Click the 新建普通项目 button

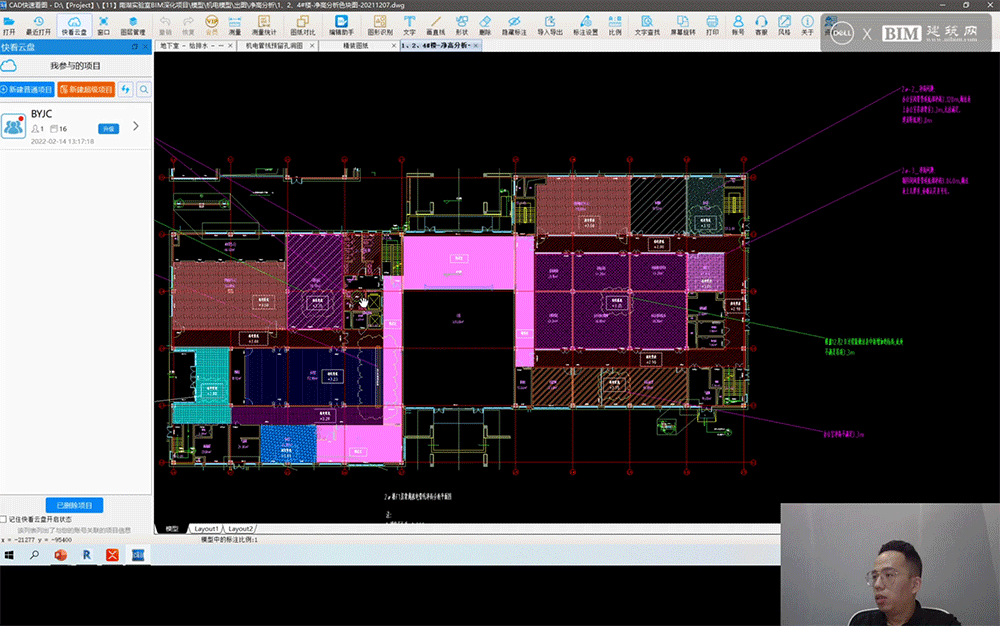28,90
